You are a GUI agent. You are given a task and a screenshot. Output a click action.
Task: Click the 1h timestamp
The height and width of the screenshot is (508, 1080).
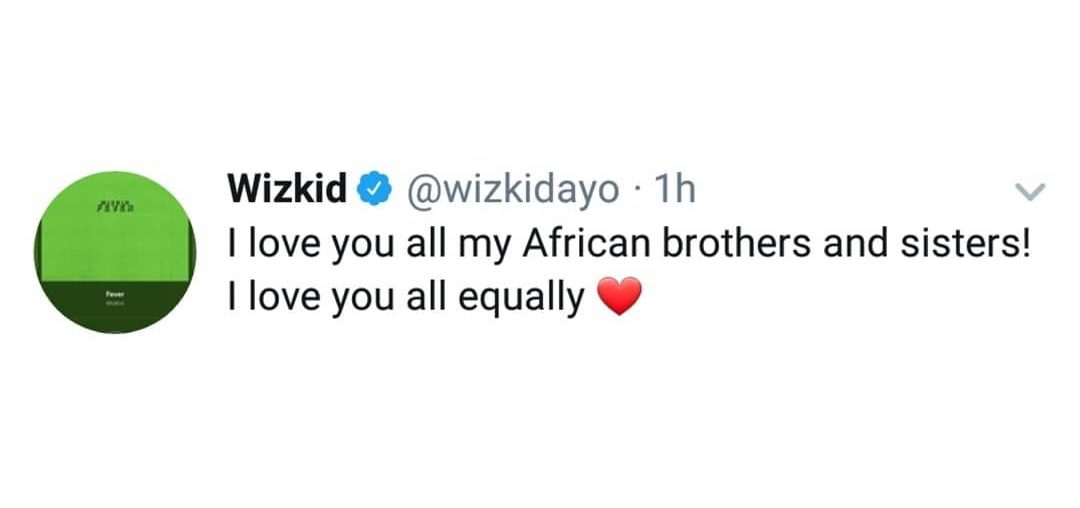[x=672, y=188]
